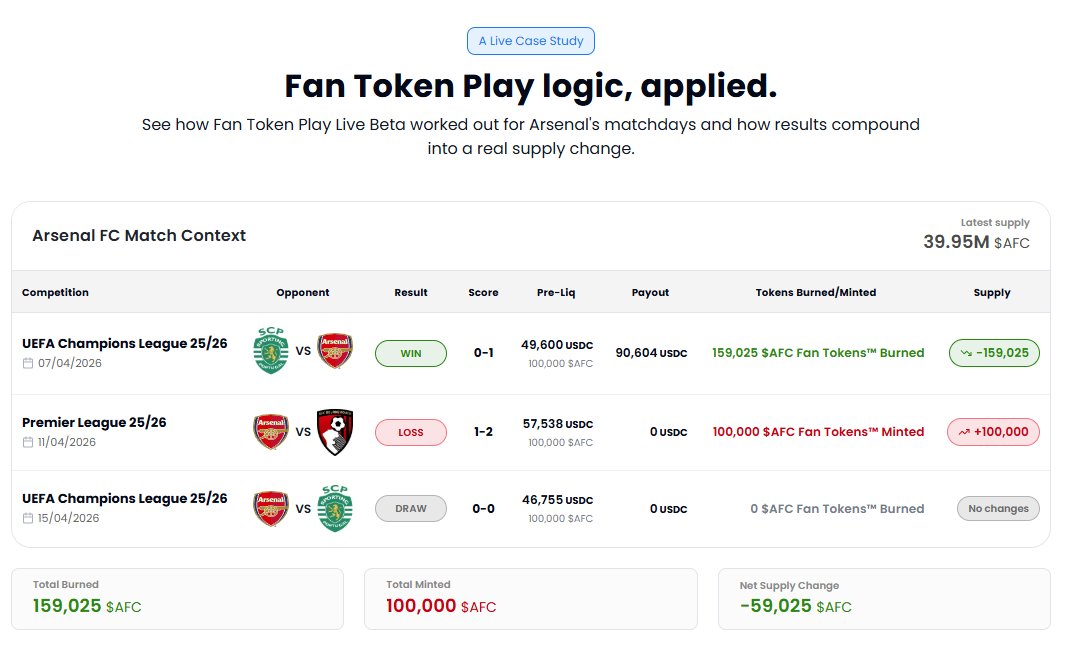Screen dimensions: 1069x668
Task: Click the Tokens Burned/Minted column header
Action: click(x=815, y=292)
